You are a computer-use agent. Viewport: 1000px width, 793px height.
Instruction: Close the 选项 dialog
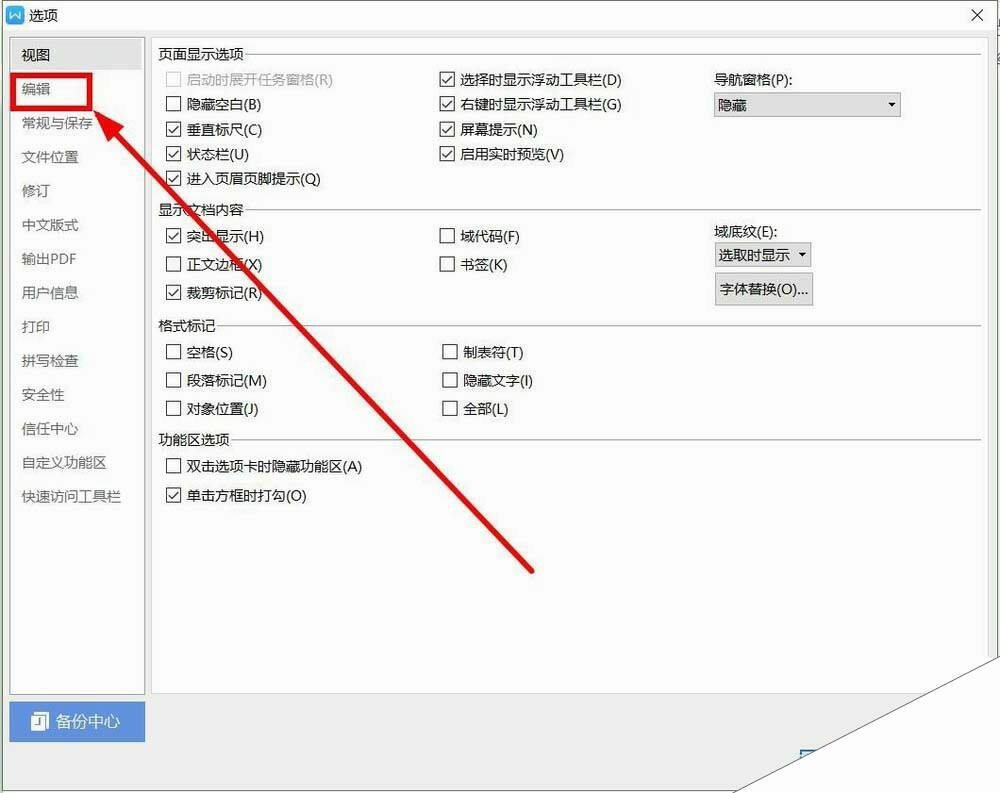click(977, 15)
